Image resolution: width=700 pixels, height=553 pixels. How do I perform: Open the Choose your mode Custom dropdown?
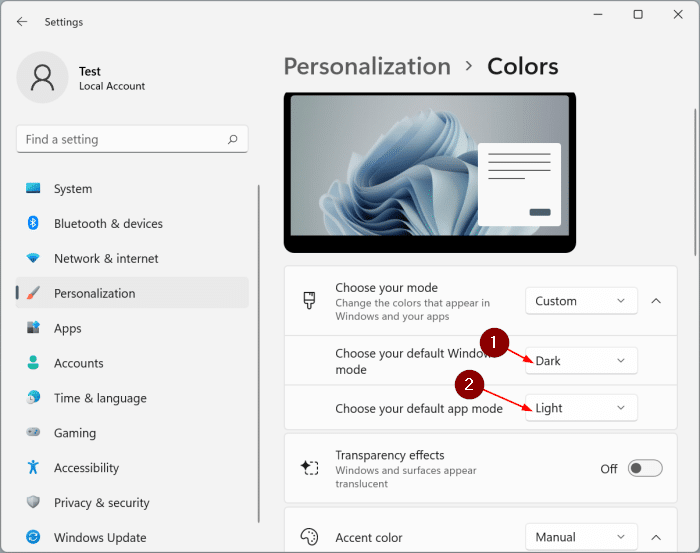coord(581,301)
